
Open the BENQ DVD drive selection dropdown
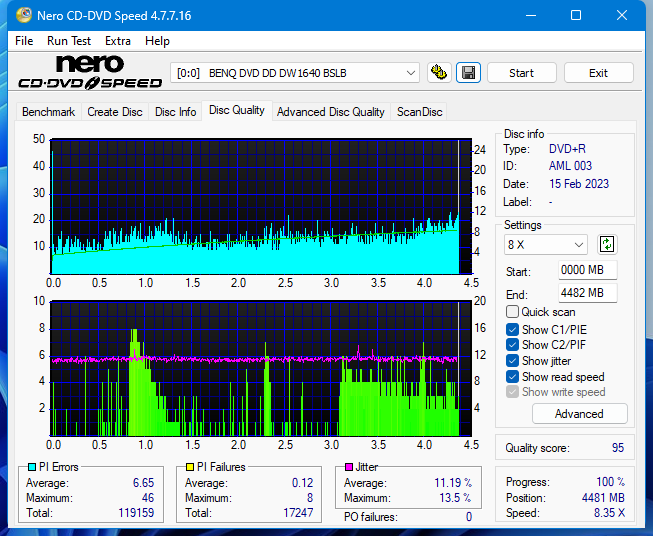click(x=295, y=73)
